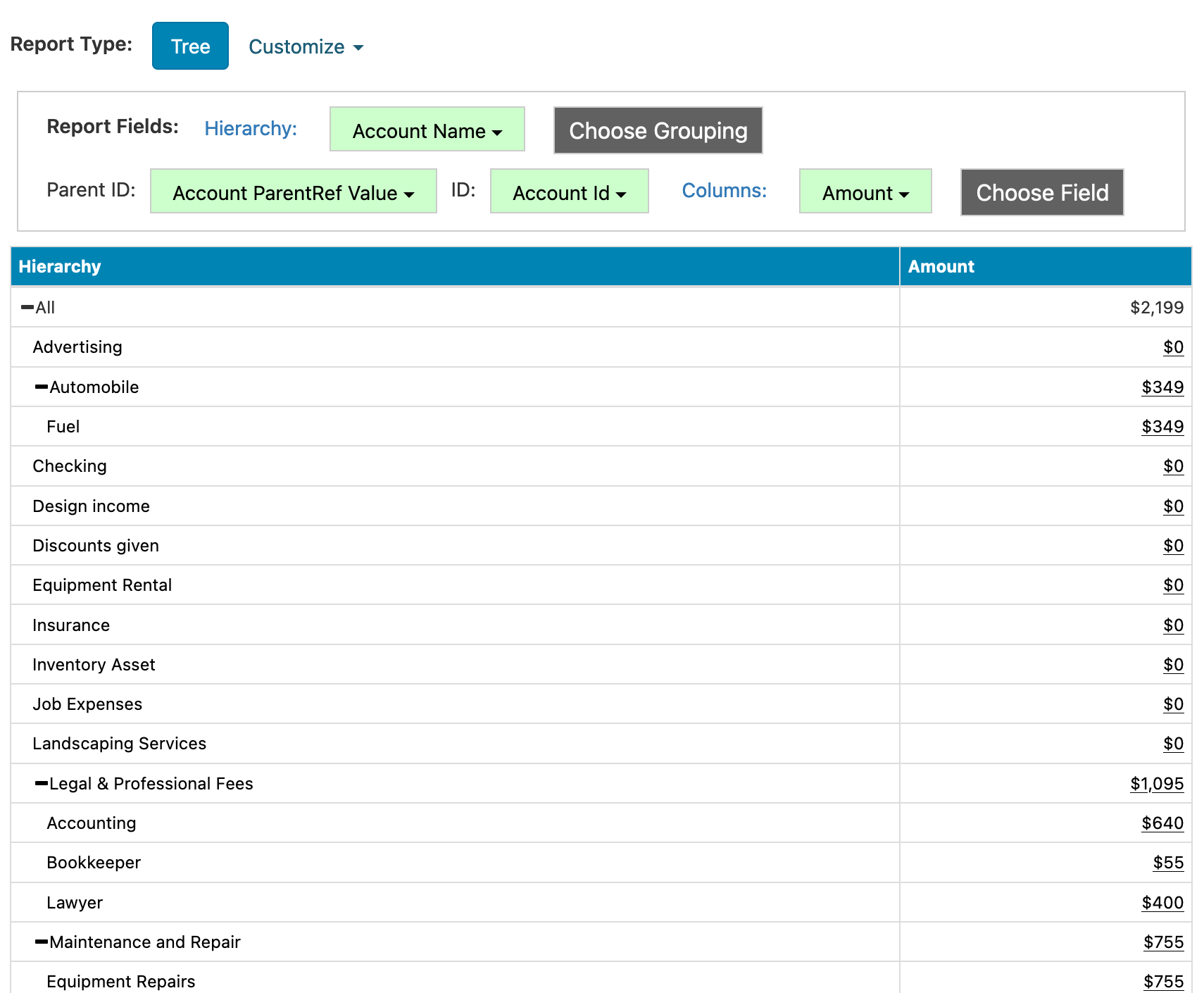Viewport: 1204px width, 993px height.
Task: Click the Fuel $349 amount link
Action: pyautogui.click(x=1162, y=427)
